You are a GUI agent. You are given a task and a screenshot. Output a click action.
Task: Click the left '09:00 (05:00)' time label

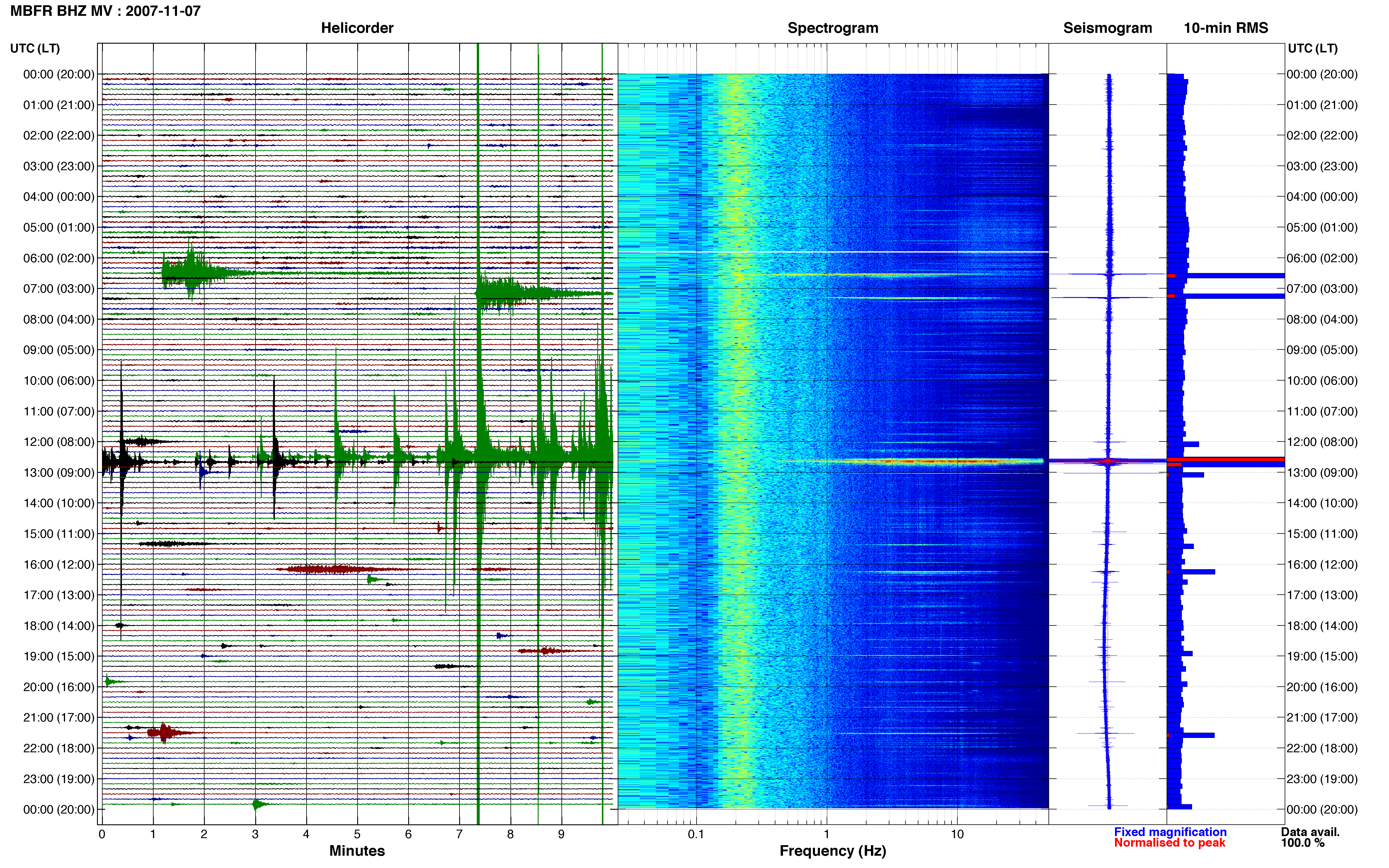pyautogui.click(x=59, y=350)
